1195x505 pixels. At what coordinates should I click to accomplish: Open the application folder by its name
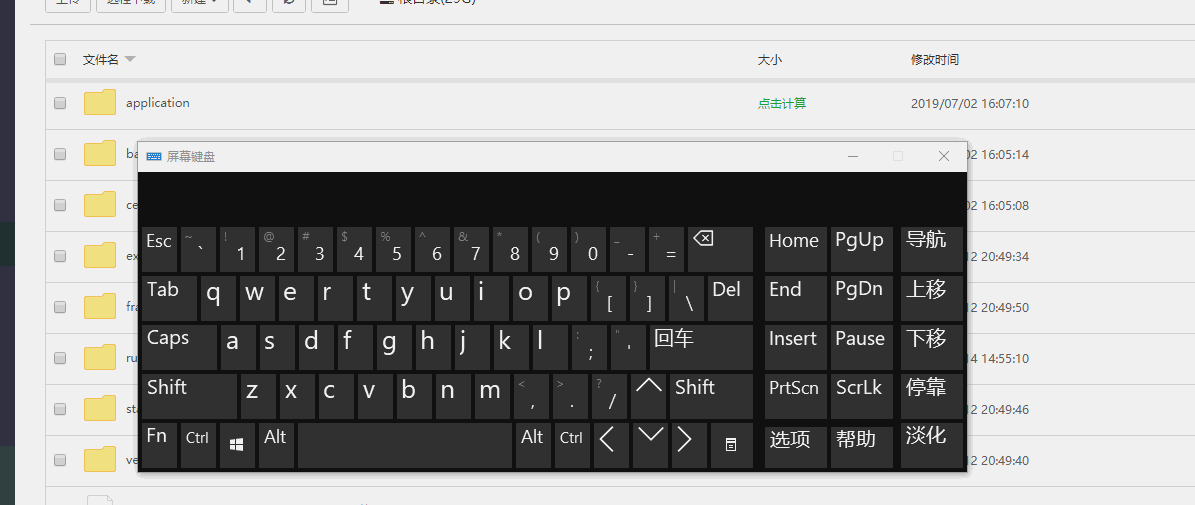[158, 103]
